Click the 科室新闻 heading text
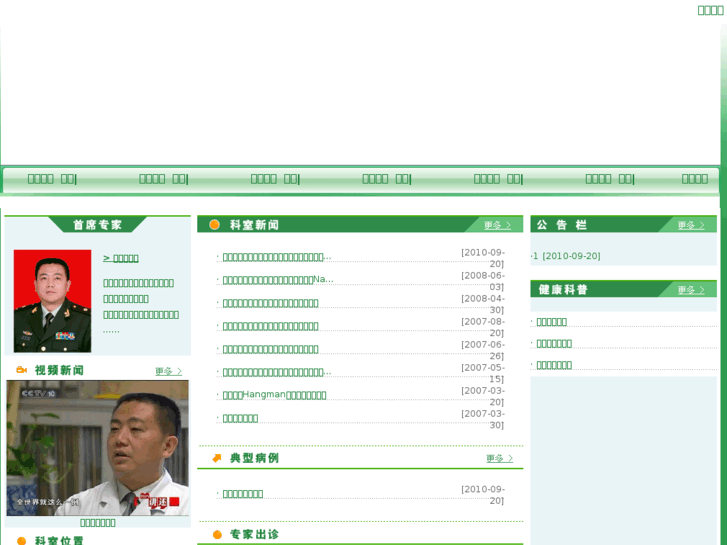The image size is (727, 545). coord(254,225)
